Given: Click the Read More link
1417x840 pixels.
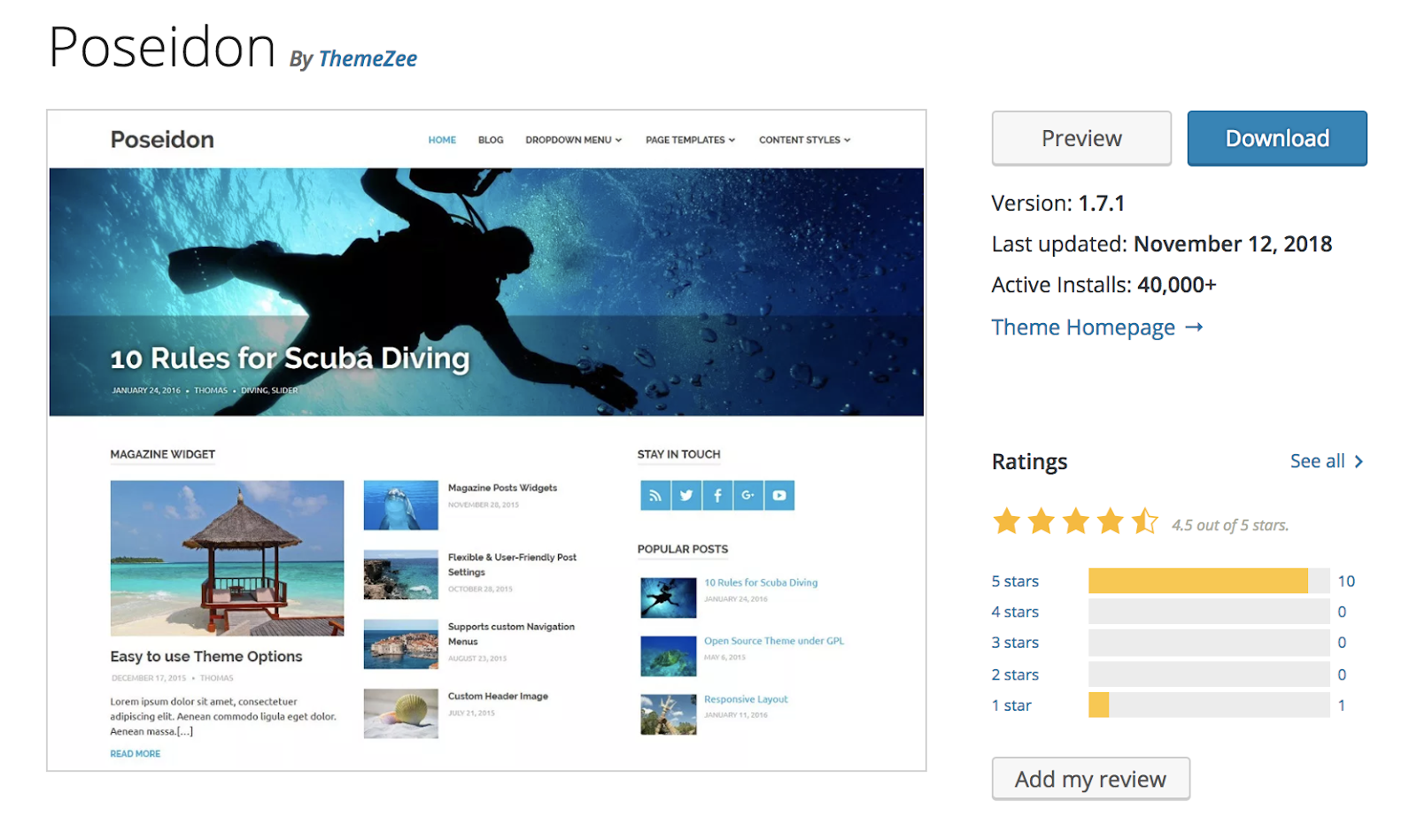Looking at the screenshot, I should point(136,754).
